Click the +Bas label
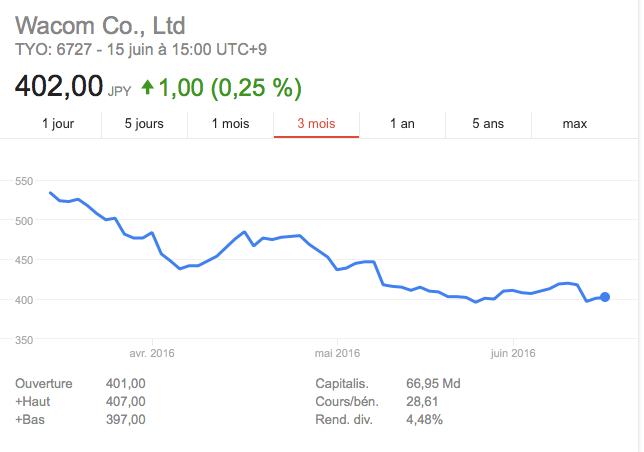Screen dimensions: 644x452 click(x=30, y=420)
